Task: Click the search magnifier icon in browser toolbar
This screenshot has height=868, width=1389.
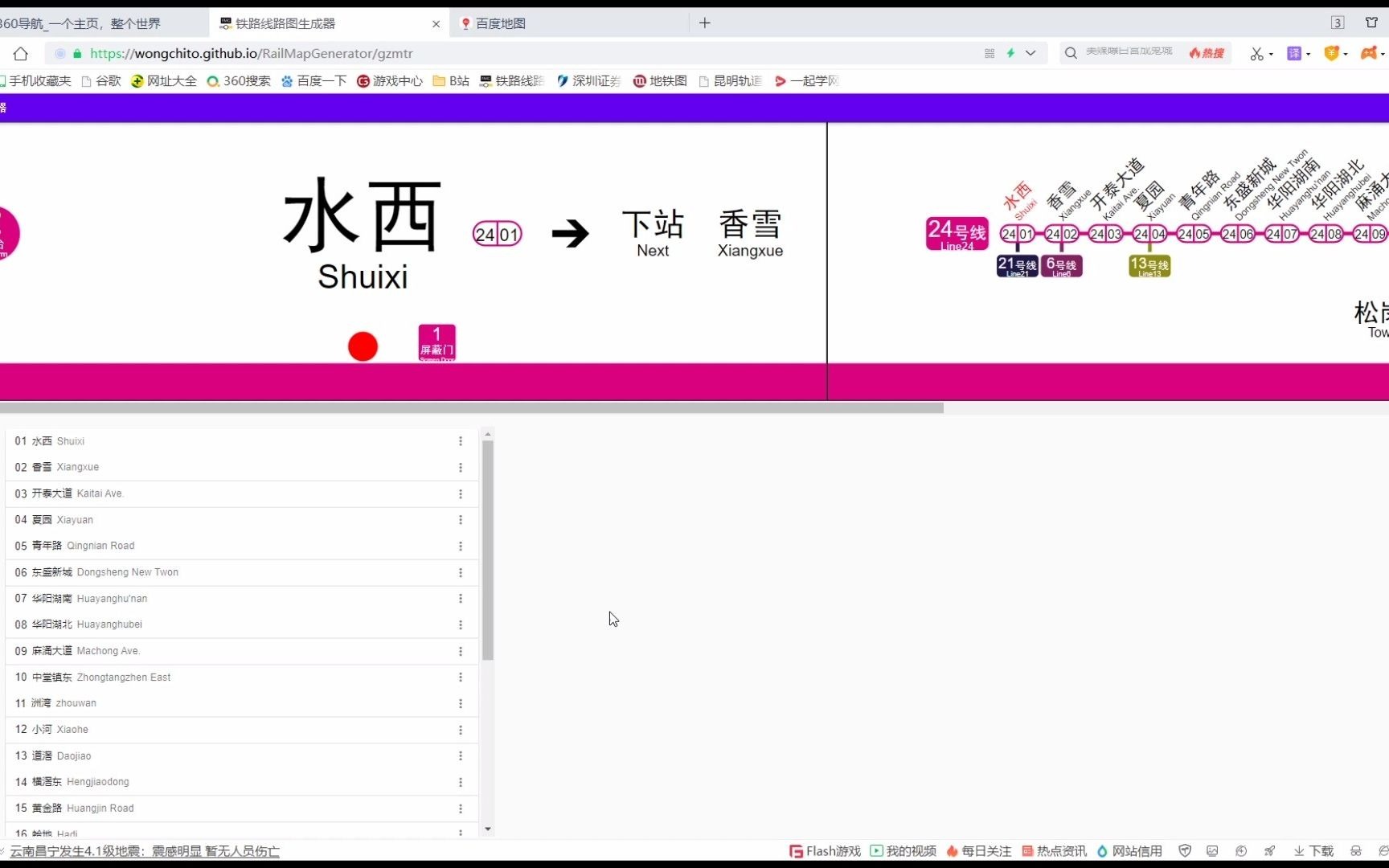Action: (x=1071, y=53)
